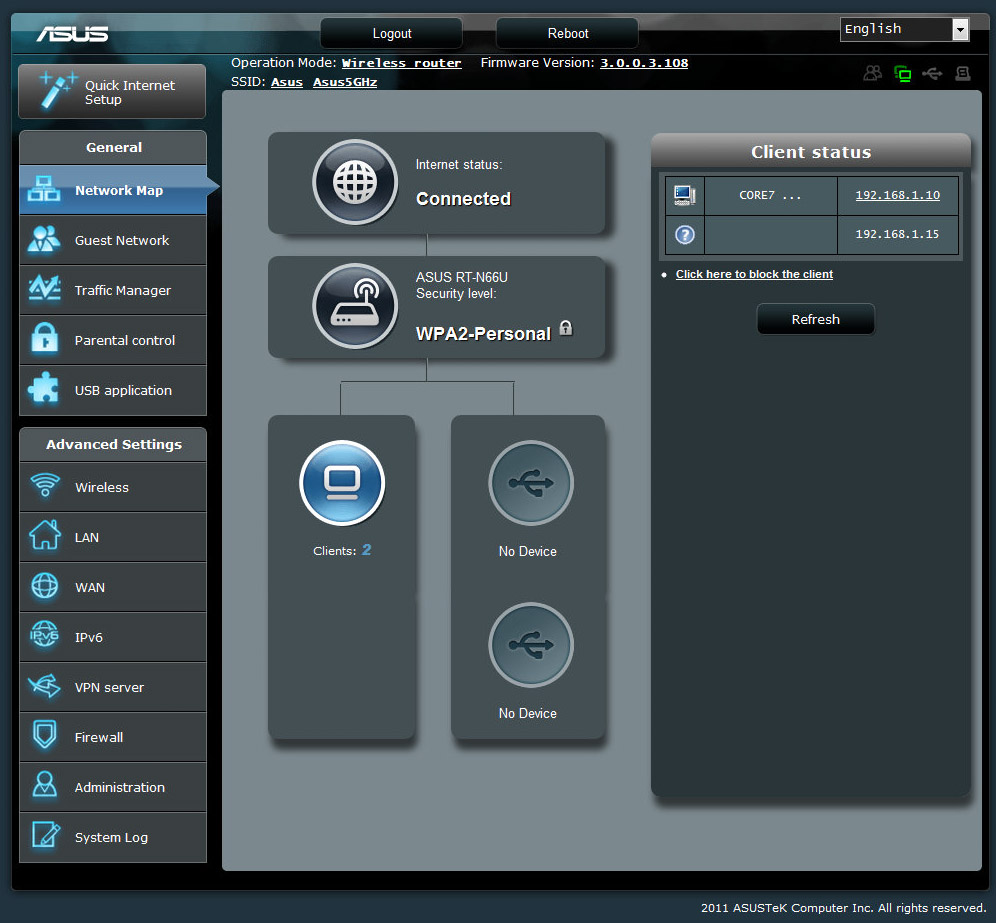The height and width of the screenshot is (923, 996).
Task: Click the unknown device question mark icon
Action: pos(685,235)
